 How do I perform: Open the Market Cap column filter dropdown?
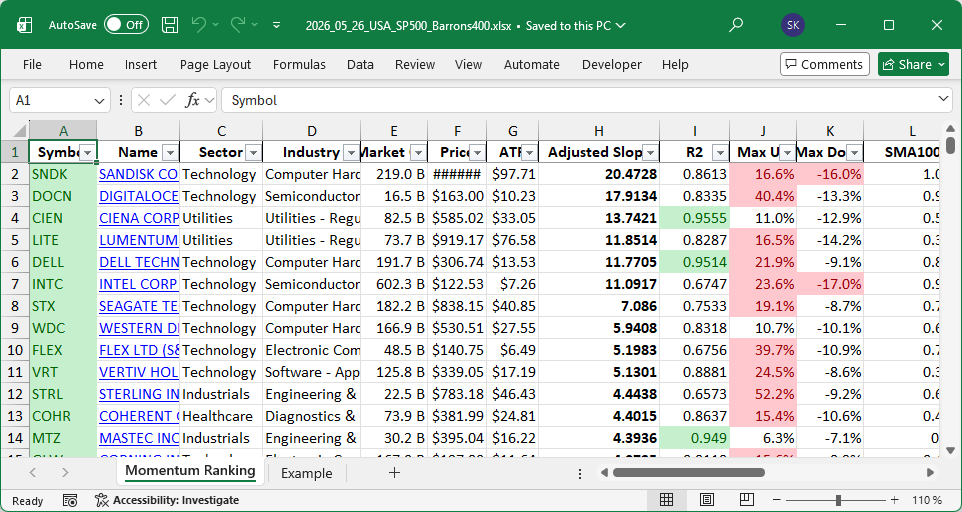point(418,153)
